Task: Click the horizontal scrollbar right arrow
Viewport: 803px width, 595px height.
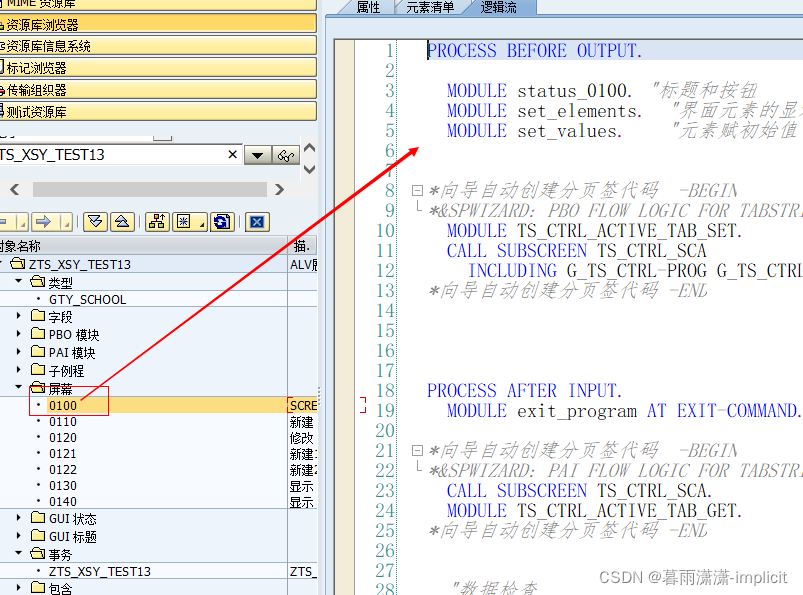Action: click(279, 189)
